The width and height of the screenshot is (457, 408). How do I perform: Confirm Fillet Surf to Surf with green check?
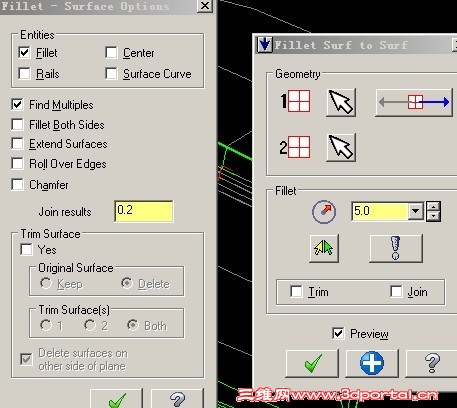(312, 363)
